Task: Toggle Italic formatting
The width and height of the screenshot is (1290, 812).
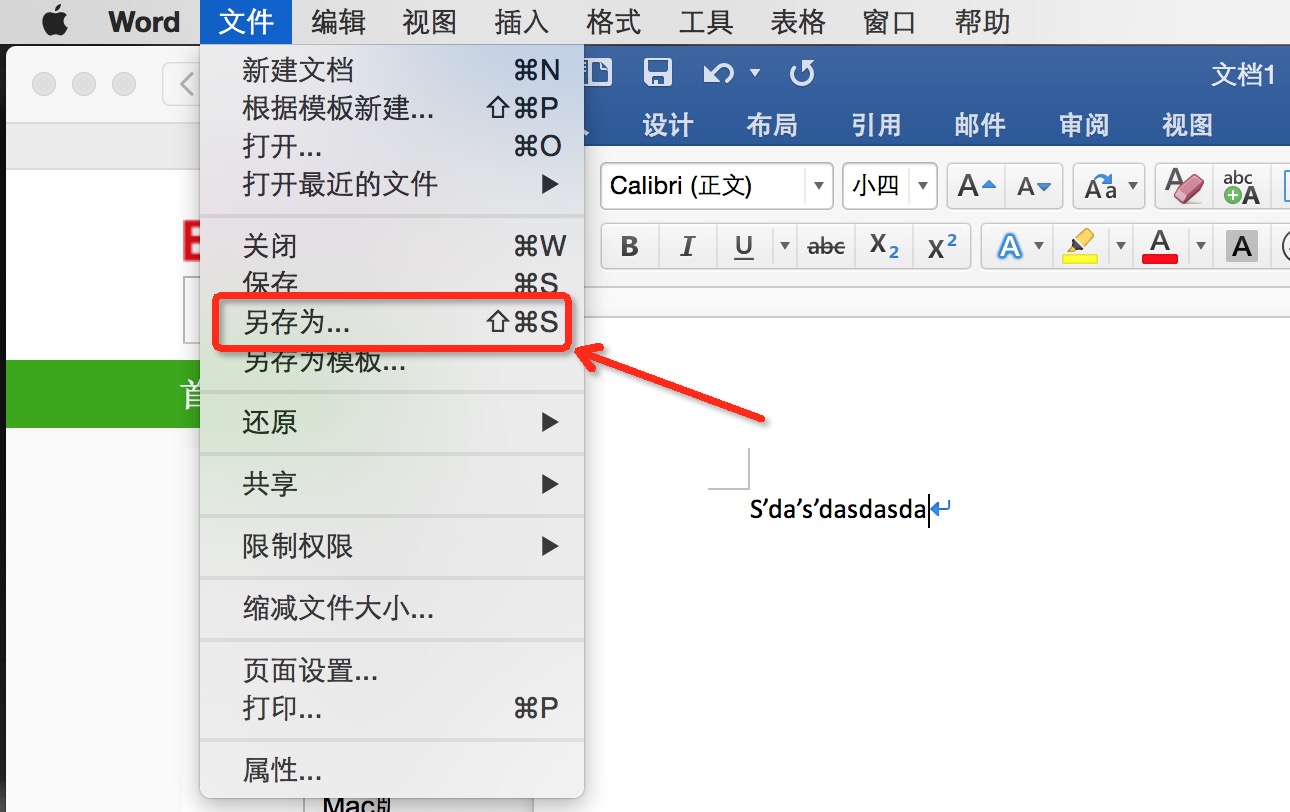Action: pos(686,246)
